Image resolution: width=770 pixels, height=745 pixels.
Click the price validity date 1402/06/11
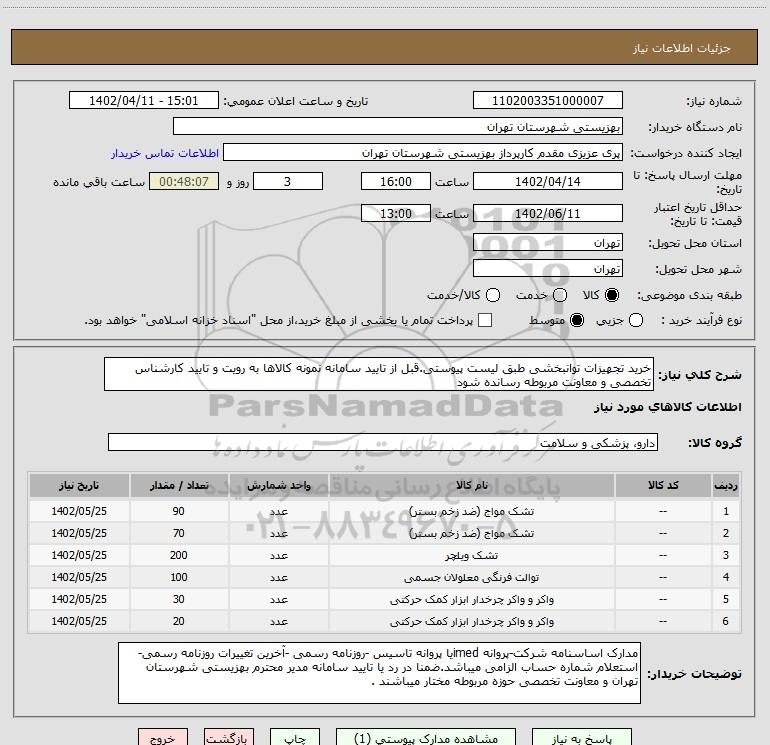point(548,214)
